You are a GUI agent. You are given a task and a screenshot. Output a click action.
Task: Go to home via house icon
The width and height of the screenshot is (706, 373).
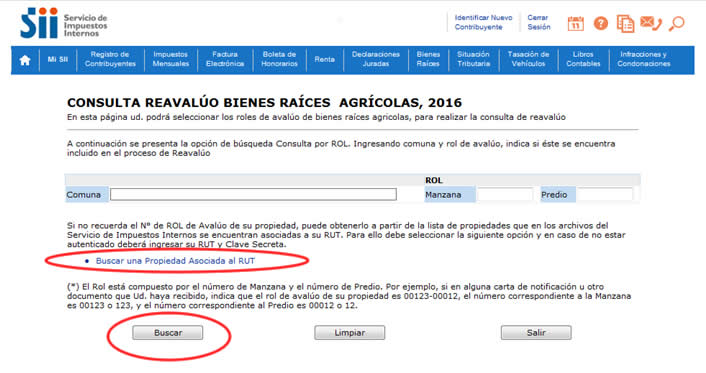(x=25, y=60)
